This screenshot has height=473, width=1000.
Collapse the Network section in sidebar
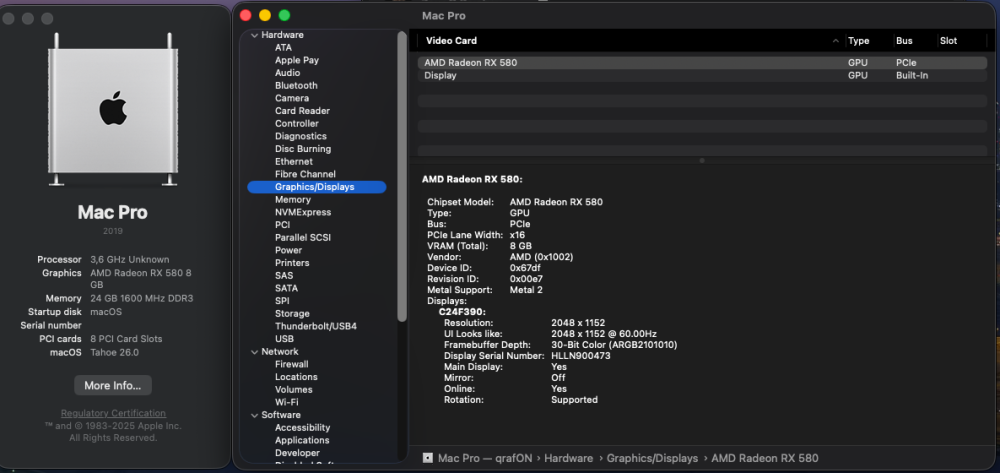(254, 352)
